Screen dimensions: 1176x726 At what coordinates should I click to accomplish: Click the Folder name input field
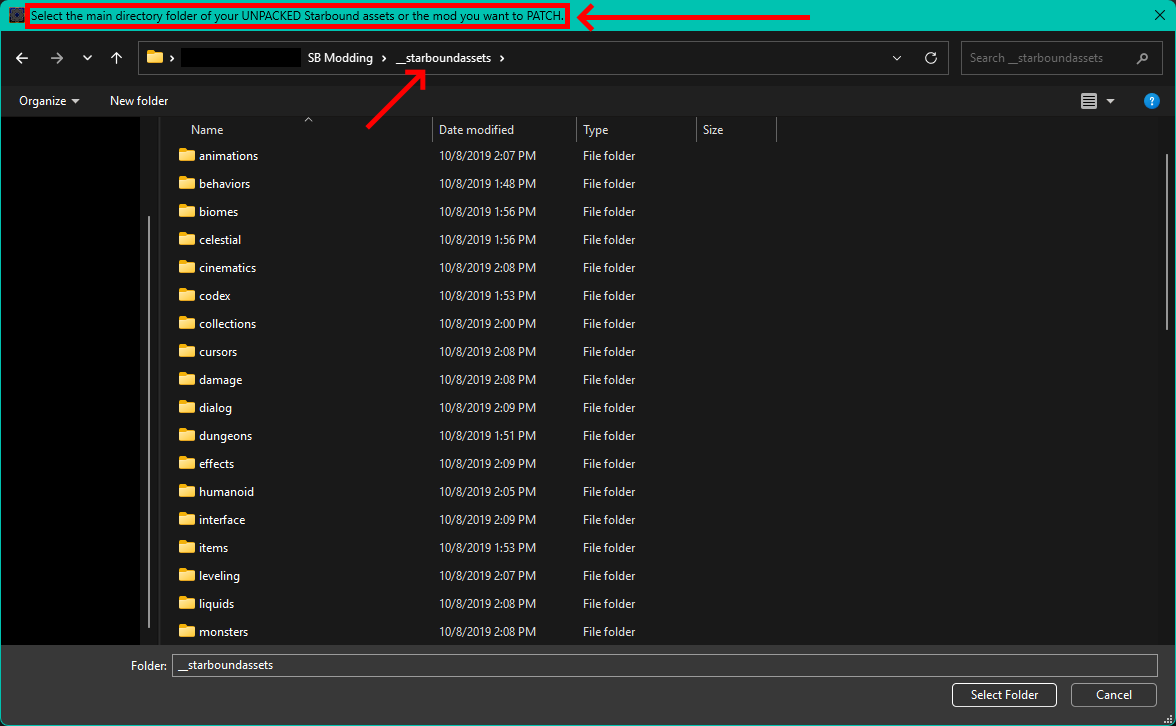click(x=664, y=665)
